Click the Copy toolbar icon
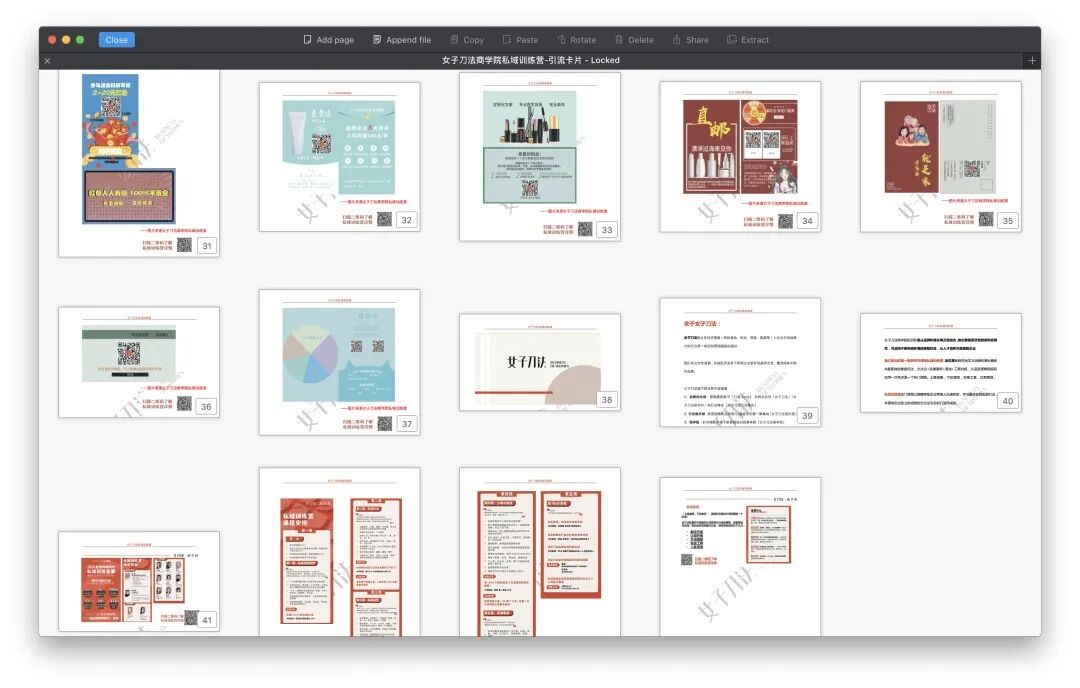This screenshot has width=1080, height=688. coord(454,40)
